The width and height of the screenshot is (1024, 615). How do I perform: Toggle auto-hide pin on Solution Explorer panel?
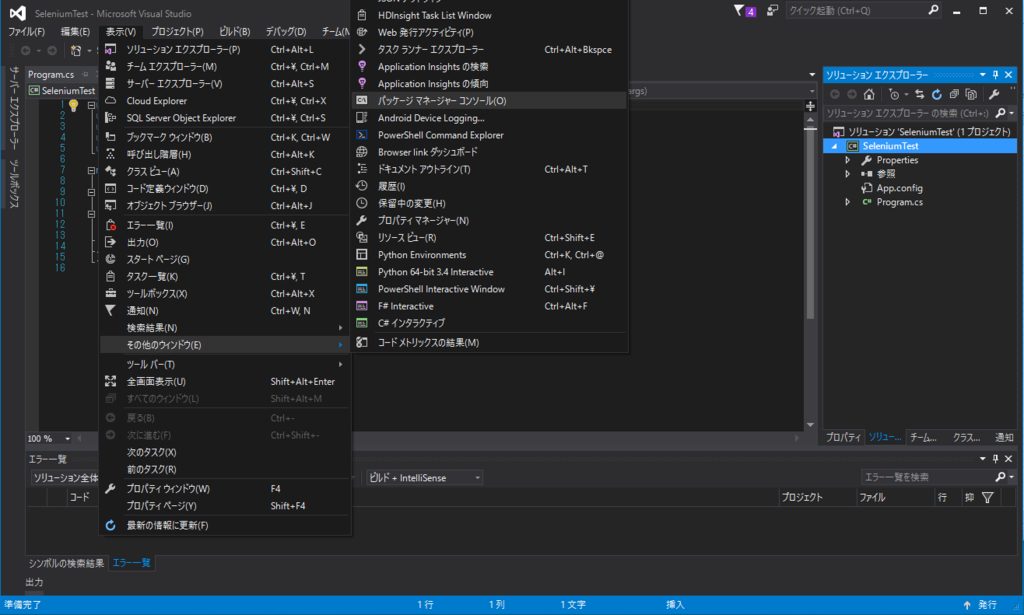click(x=995, y=74)
